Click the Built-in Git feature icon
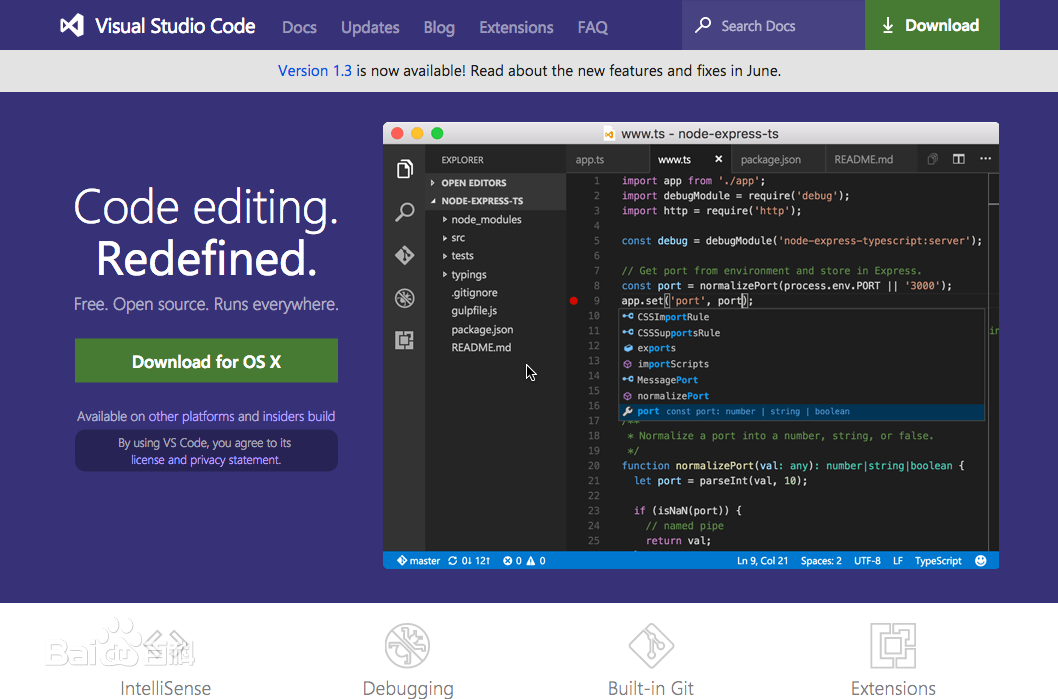Screen dimensions: 1058x699 (x=651, y=646)
